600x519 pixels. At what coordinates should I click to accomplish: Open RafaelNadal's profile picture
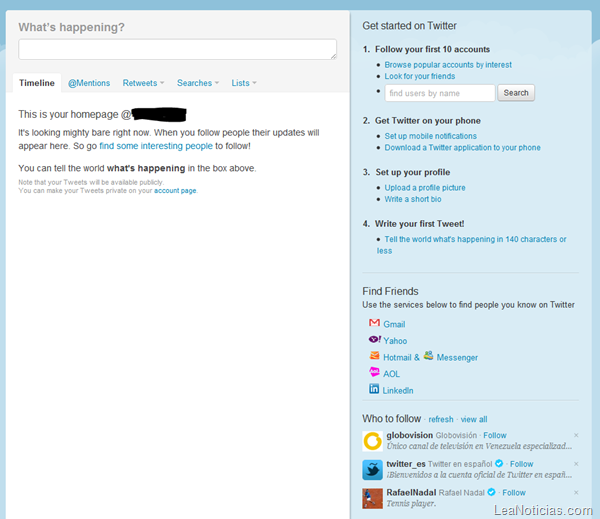coord(372,498)
